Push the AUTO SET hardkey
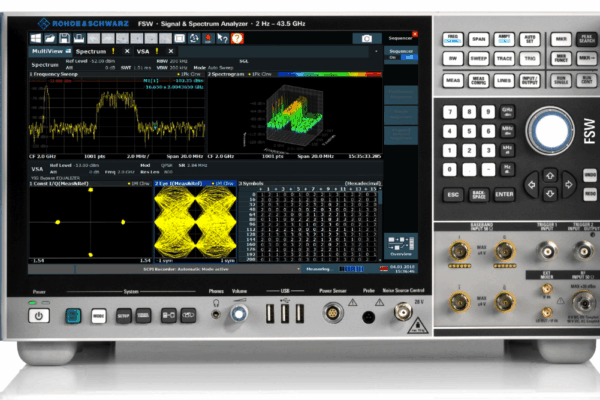The width and height of the screenshot is (600, 400). (530, 39)
